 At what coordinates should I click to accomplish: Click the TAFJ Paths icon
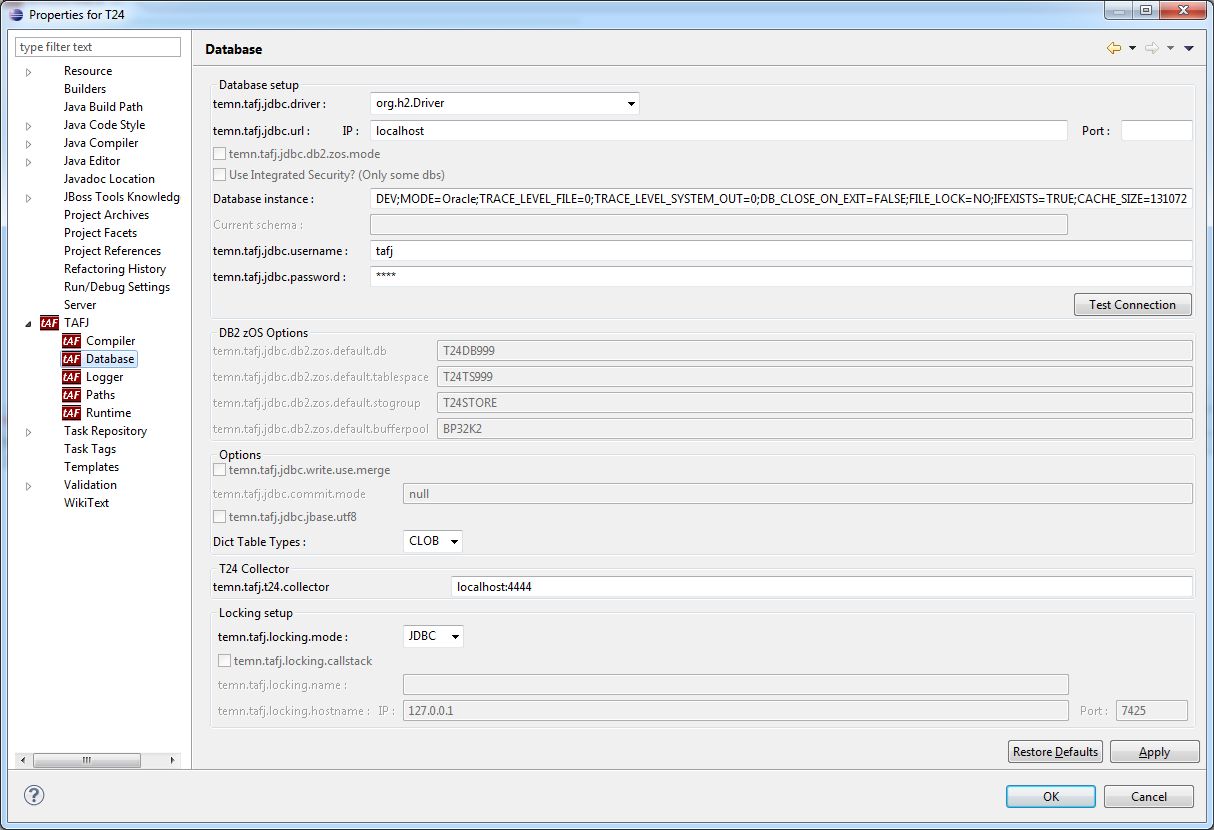point(71,395)
